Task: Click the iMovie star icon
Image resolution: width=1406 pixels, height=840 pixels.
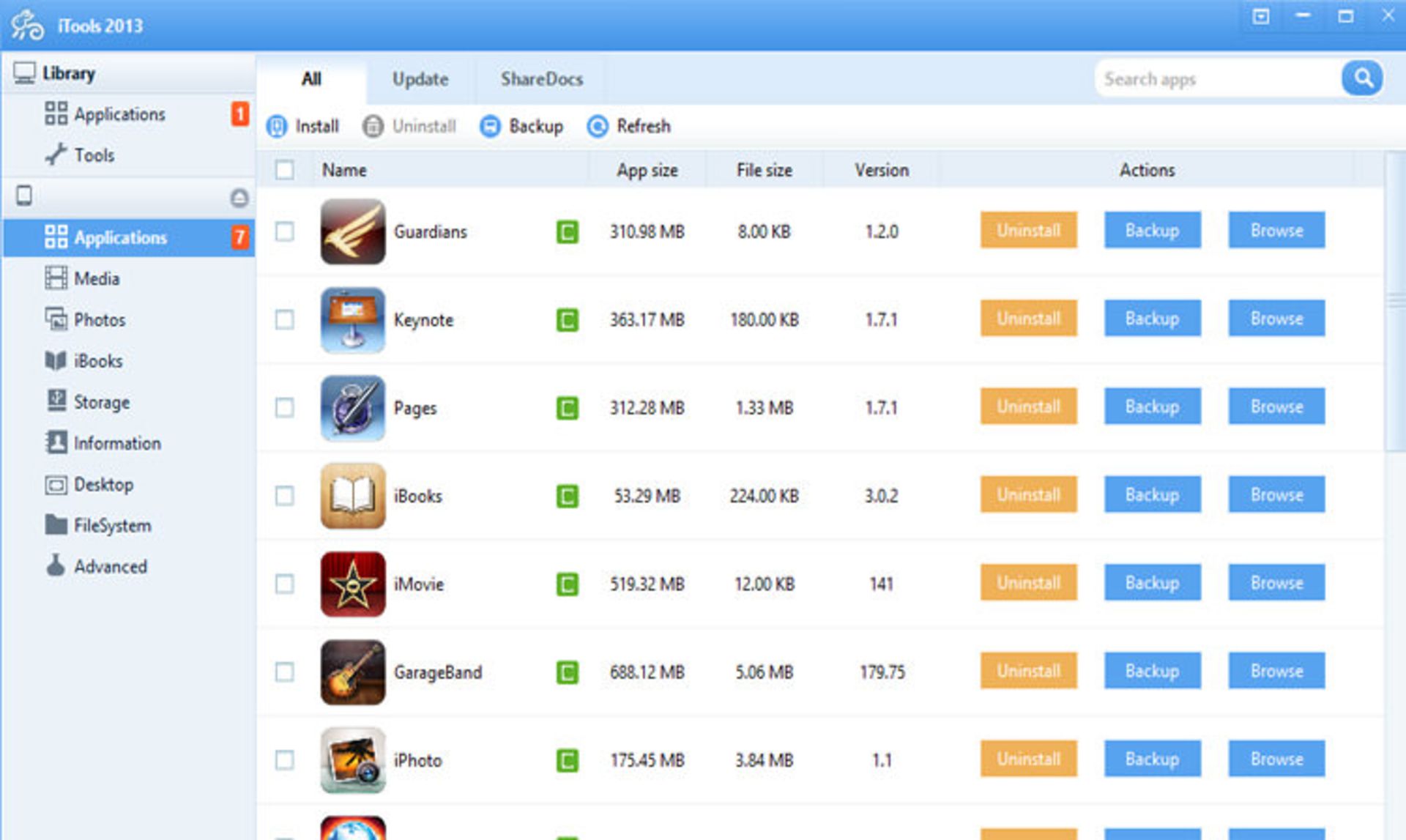Action: tap(352, 584)
